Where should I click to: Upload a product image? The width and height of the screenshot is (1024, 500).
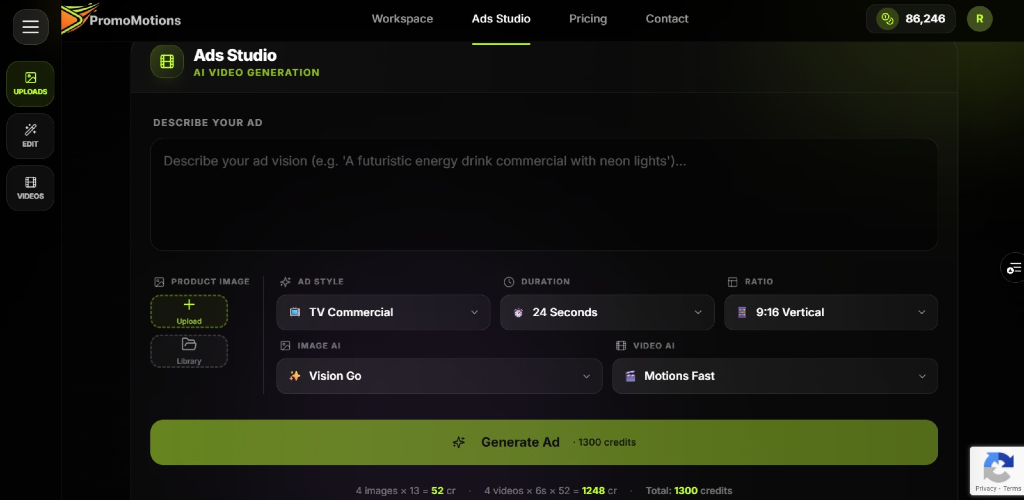click(x=189, y=311)
